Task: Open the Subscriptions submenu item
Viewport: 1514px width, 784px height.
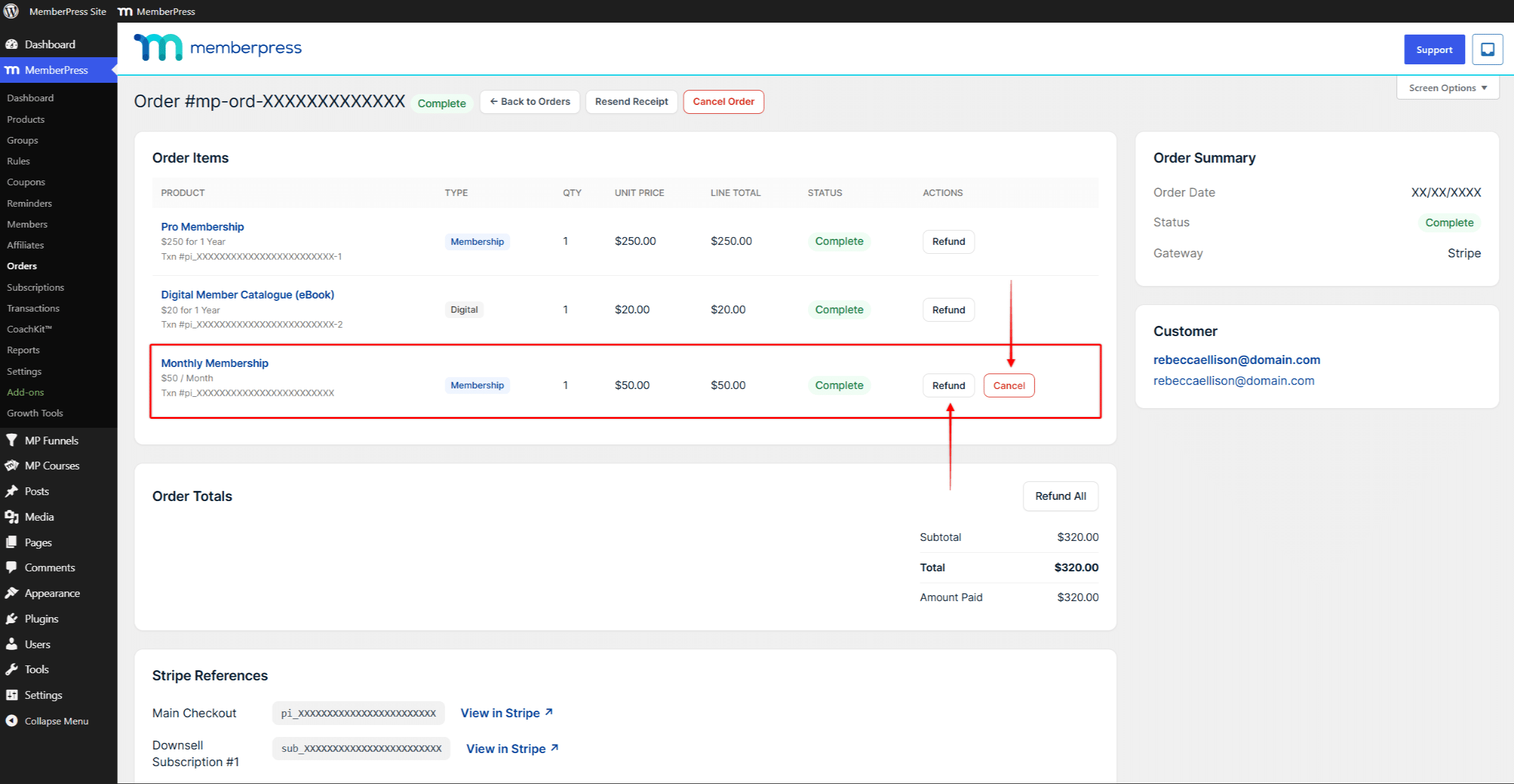Action: click(35, 287)
